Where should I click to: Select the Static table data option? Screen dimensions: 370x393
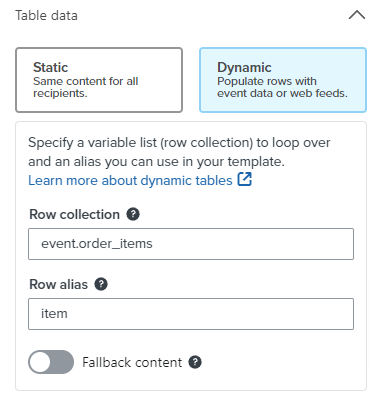tap(99, 80)
